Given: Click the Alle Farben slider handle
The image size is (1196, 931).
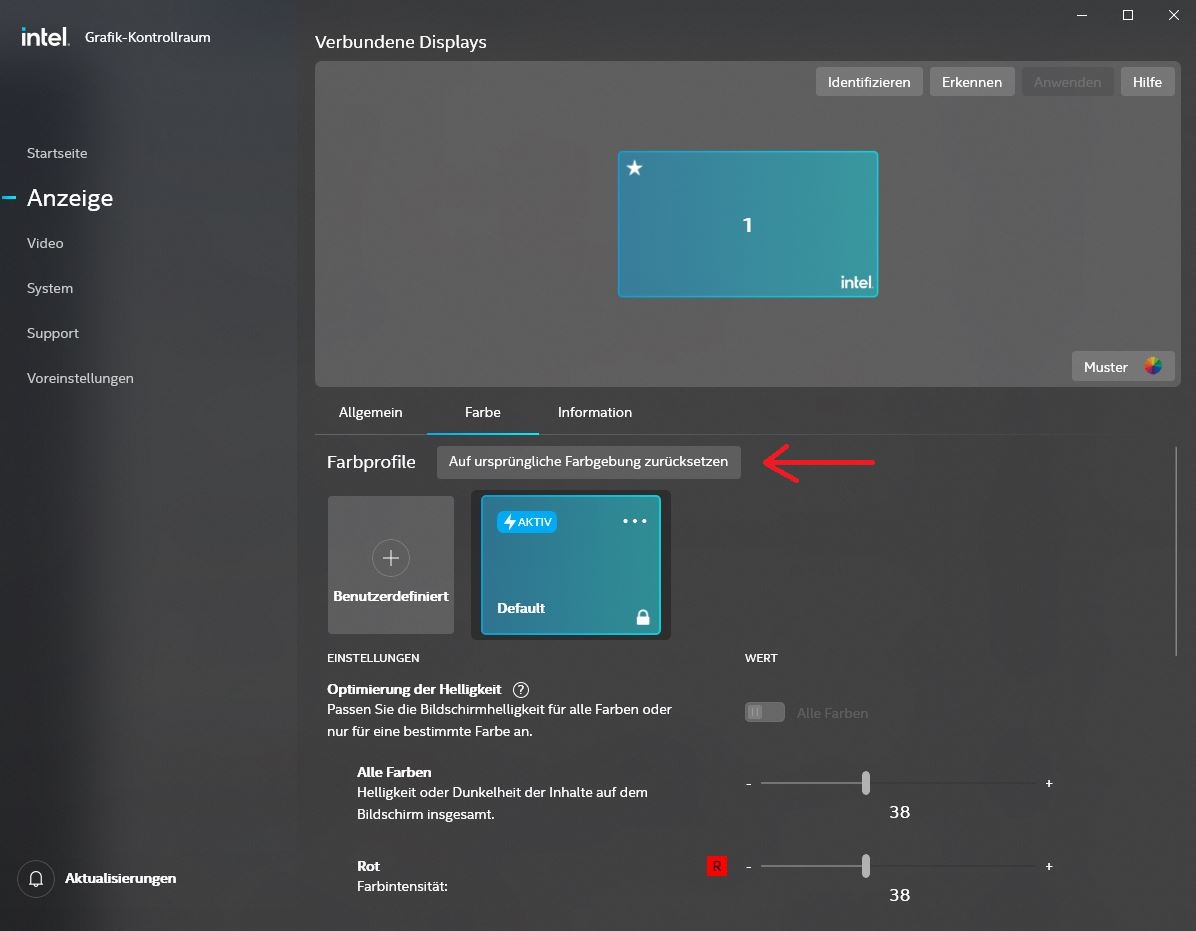Looking at the screenshot, I should [866, 783].
